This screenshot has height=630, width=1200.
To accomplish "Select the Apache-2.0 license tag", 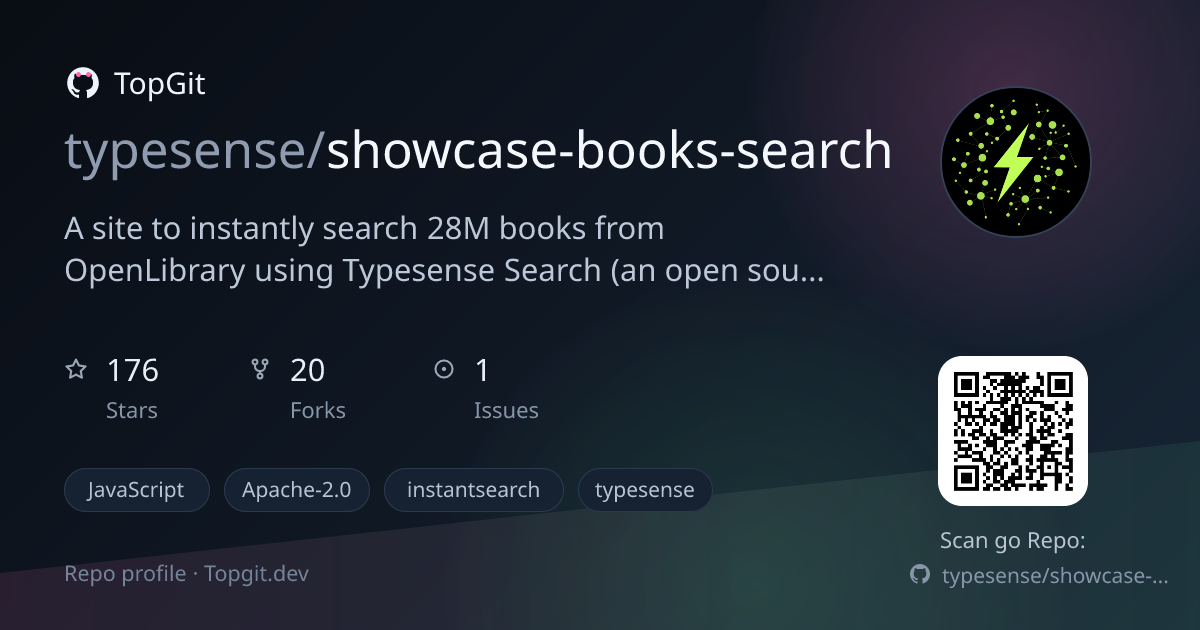I will (x=297, y=490).
